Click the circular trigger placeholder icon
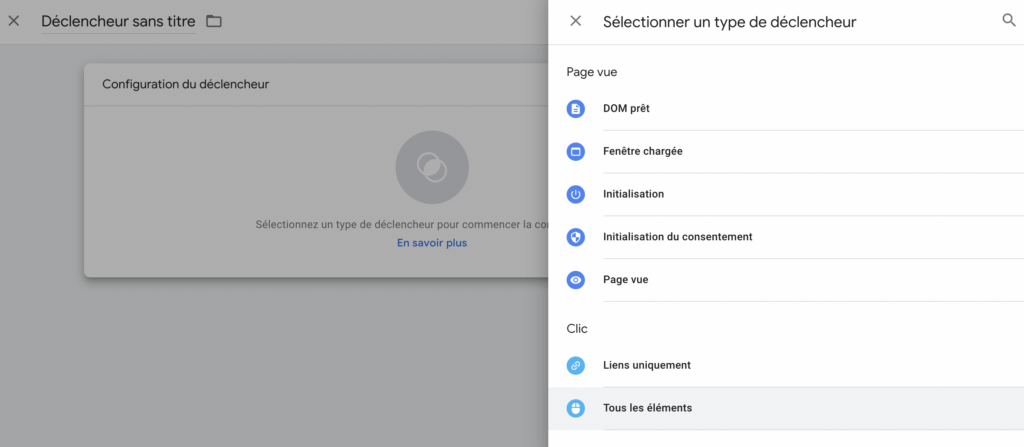 point(431,167)
